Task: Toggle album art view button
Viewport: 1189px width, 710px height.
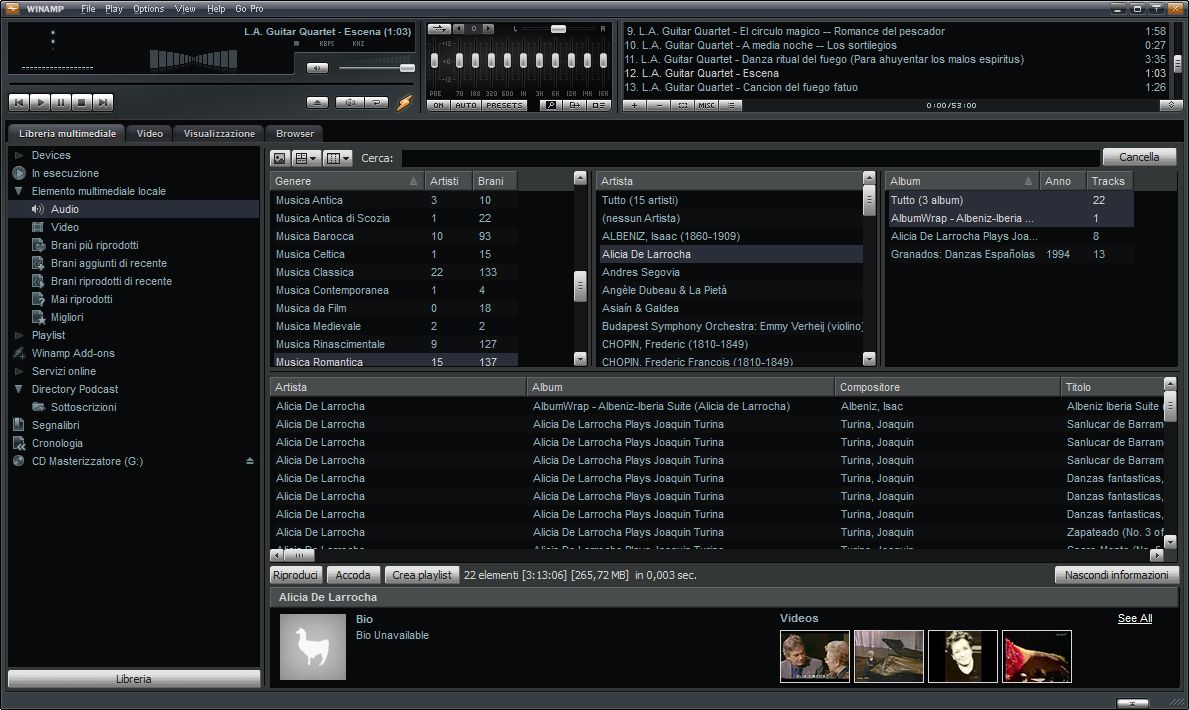Action: click(x=280, y=158)
